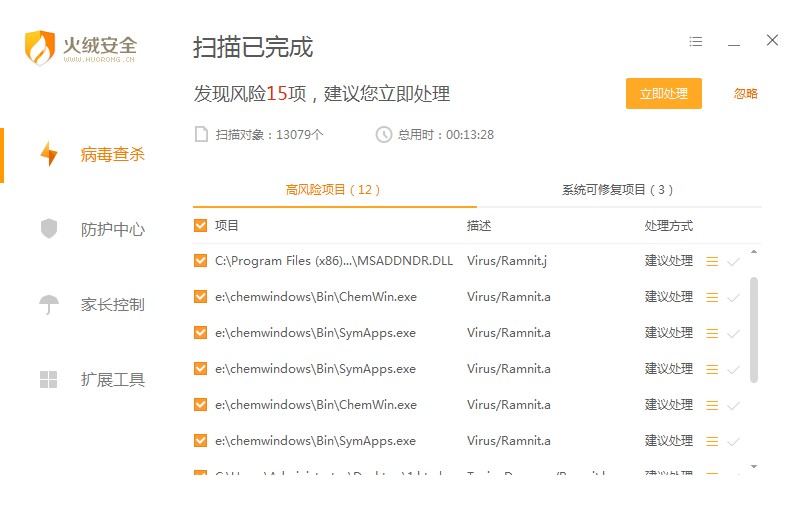
Task: Click checkmark icon in first SymApps.exe row
Action: 734,334
